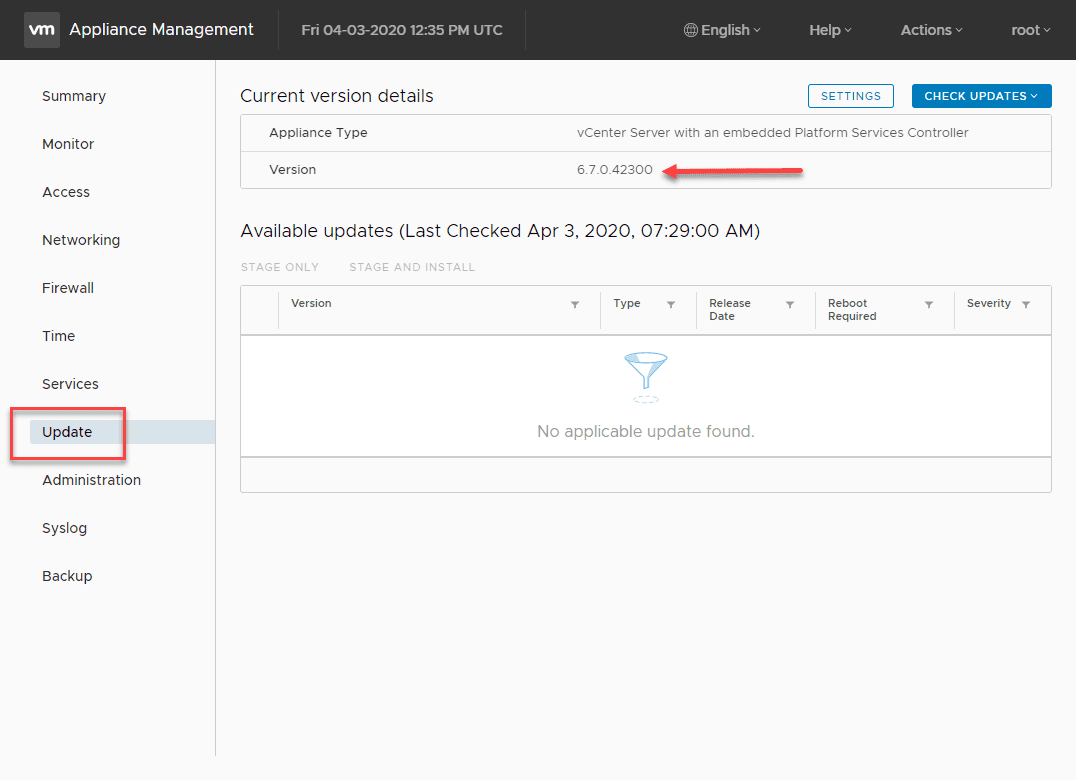The height and width of the screenshot is (780, 1076).
Task: Filter the Version column
Action: 575,305
